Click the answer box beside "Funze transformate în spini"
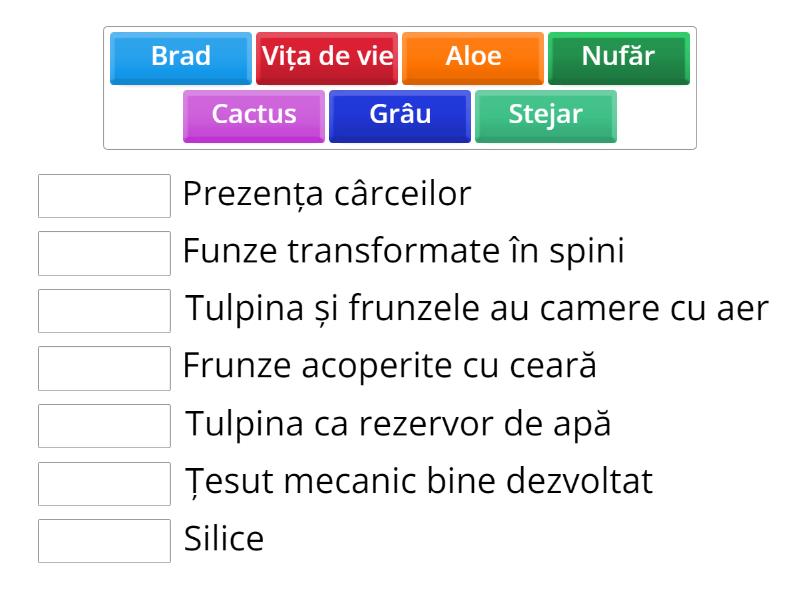800x600 pixels. (104, 253)
